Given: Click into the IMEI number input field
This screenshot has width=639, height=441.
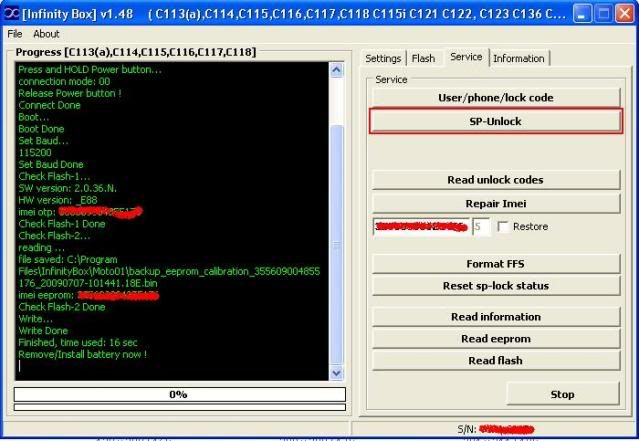Looking at the screenshot, I should [421, 227].
